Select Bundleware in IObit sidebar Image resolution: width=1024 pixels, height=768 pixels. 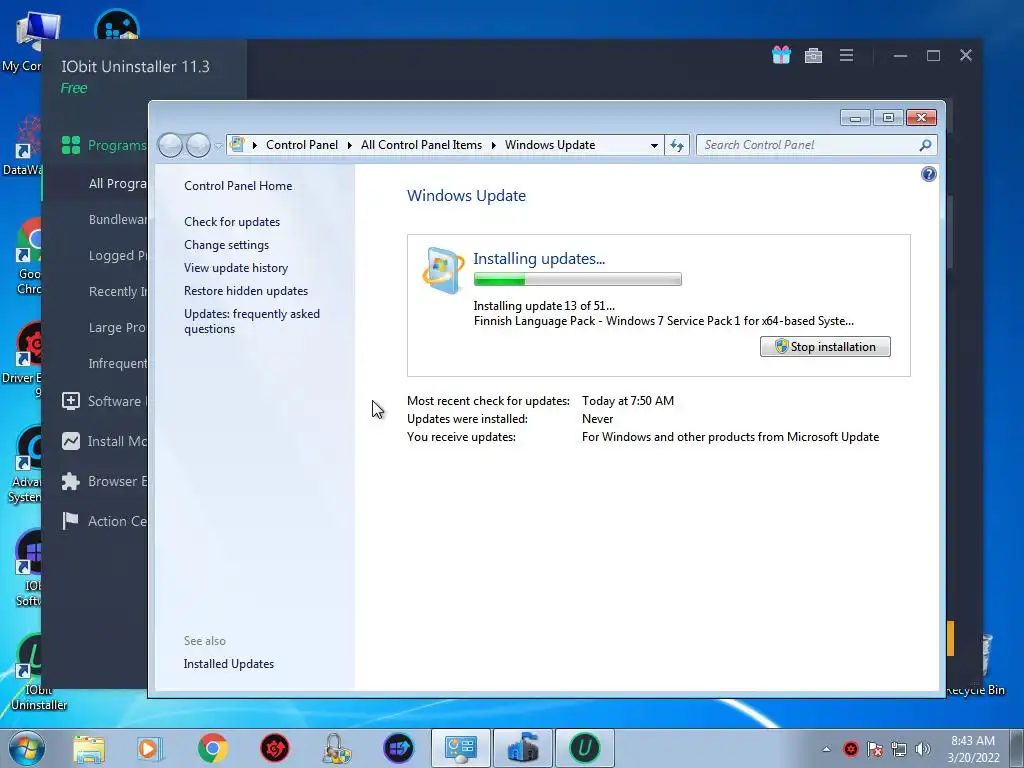118,219
